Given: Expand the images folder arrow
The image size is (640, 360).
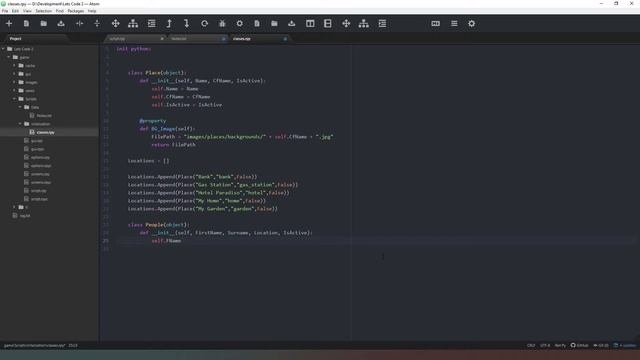Looking at the screenshot, I should coord(14,82).
